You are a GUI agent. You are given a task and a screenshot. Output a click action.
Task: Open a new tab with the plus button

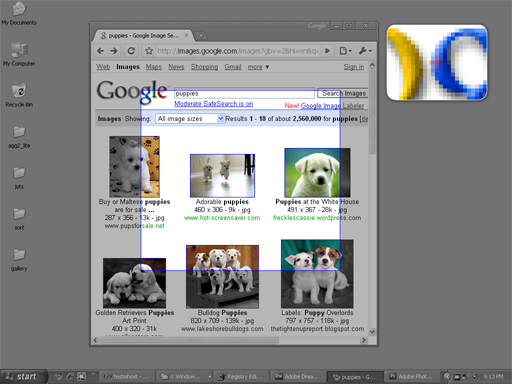(201, 35)
